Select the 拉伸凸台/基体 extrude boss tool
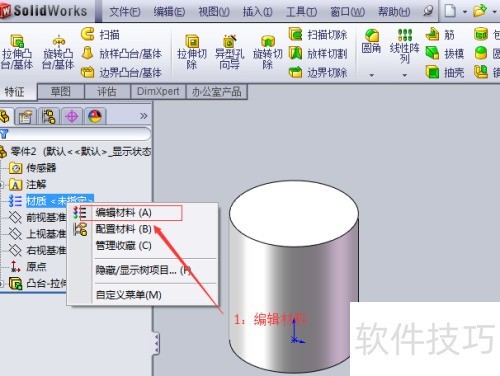The image size is (500, 376). [x=17, y=52]
